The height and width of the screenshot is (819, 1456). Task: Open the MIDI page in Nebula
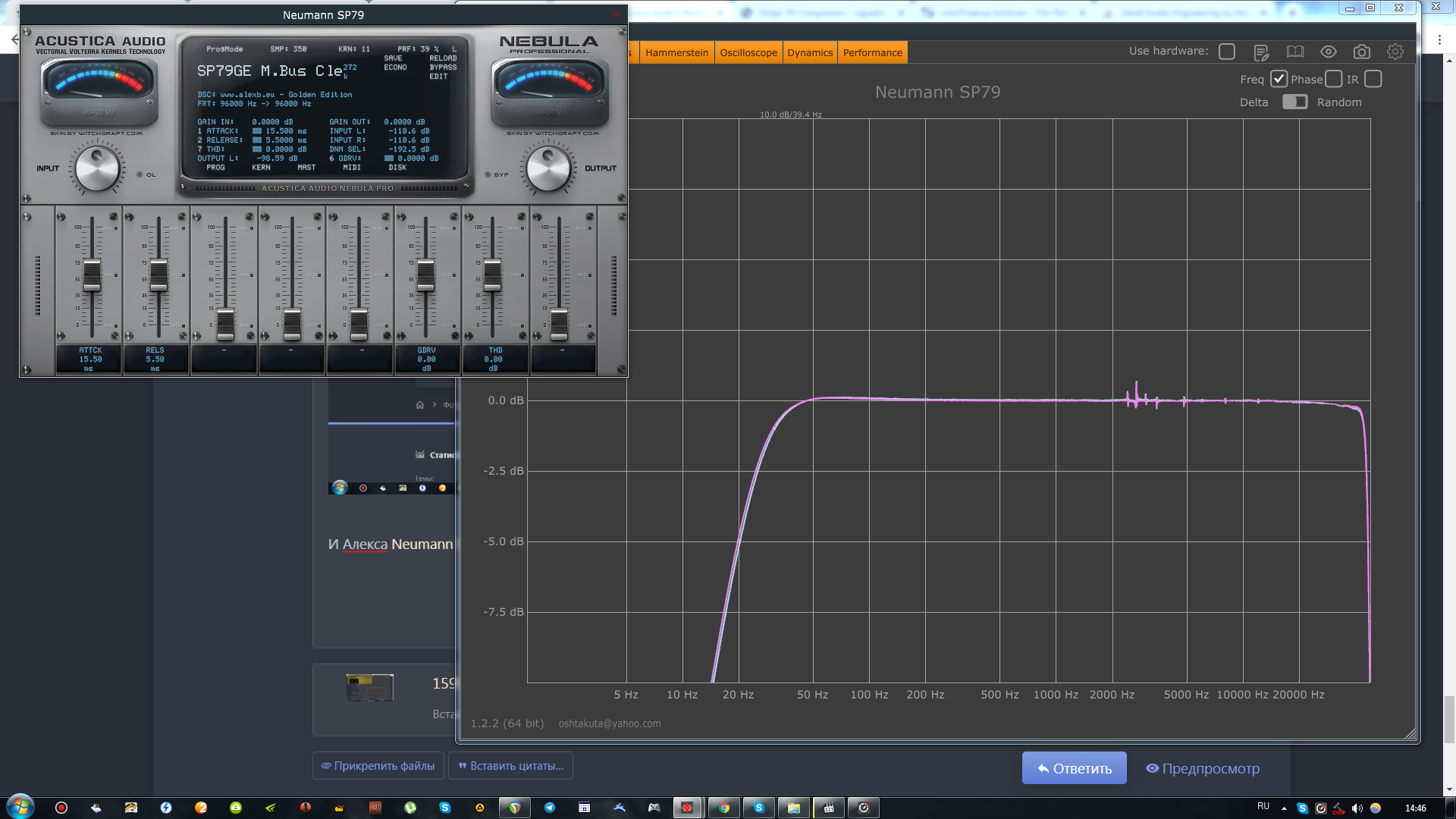[x=352, y=168]
